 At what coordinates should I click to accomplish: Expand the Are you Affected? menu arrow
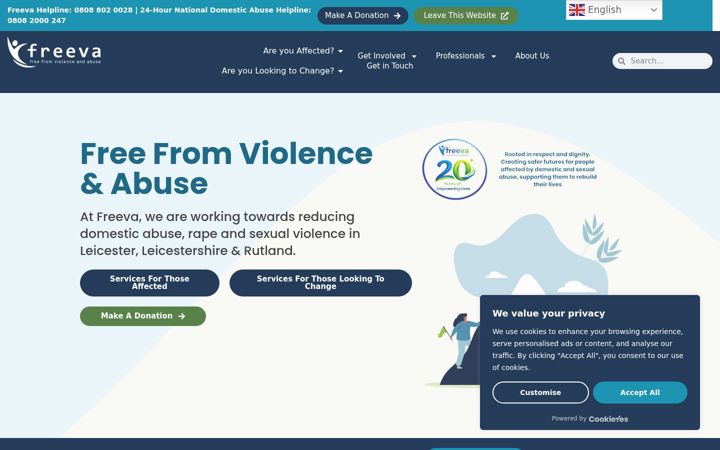coord(340,51)
